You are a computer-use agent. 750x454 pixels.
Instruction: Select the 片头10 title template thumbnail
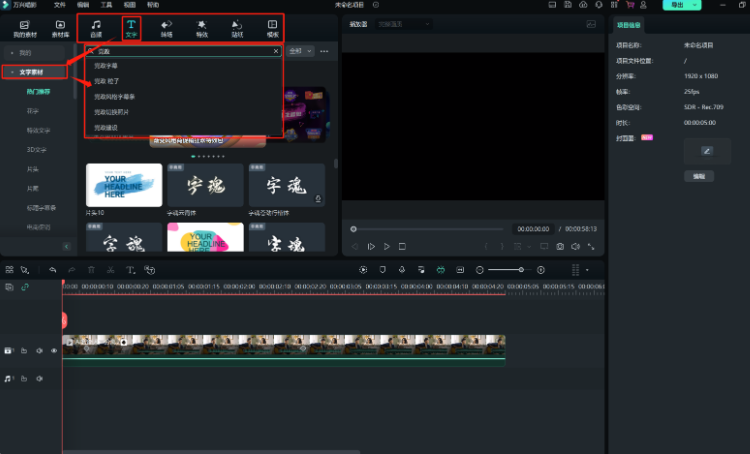pos(123,185)
